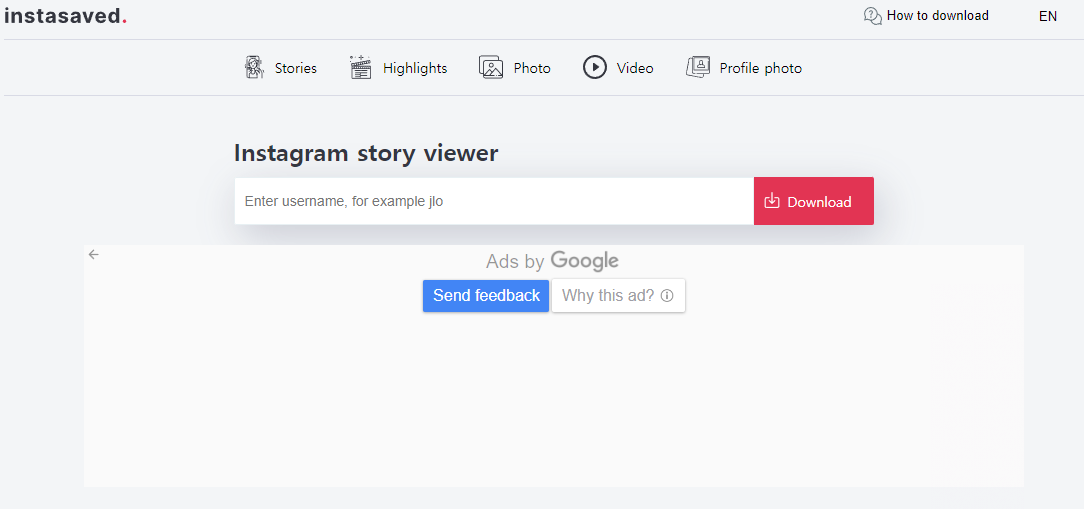
Task: Focus the Enter username input field
Action: (x=494, y=201)
